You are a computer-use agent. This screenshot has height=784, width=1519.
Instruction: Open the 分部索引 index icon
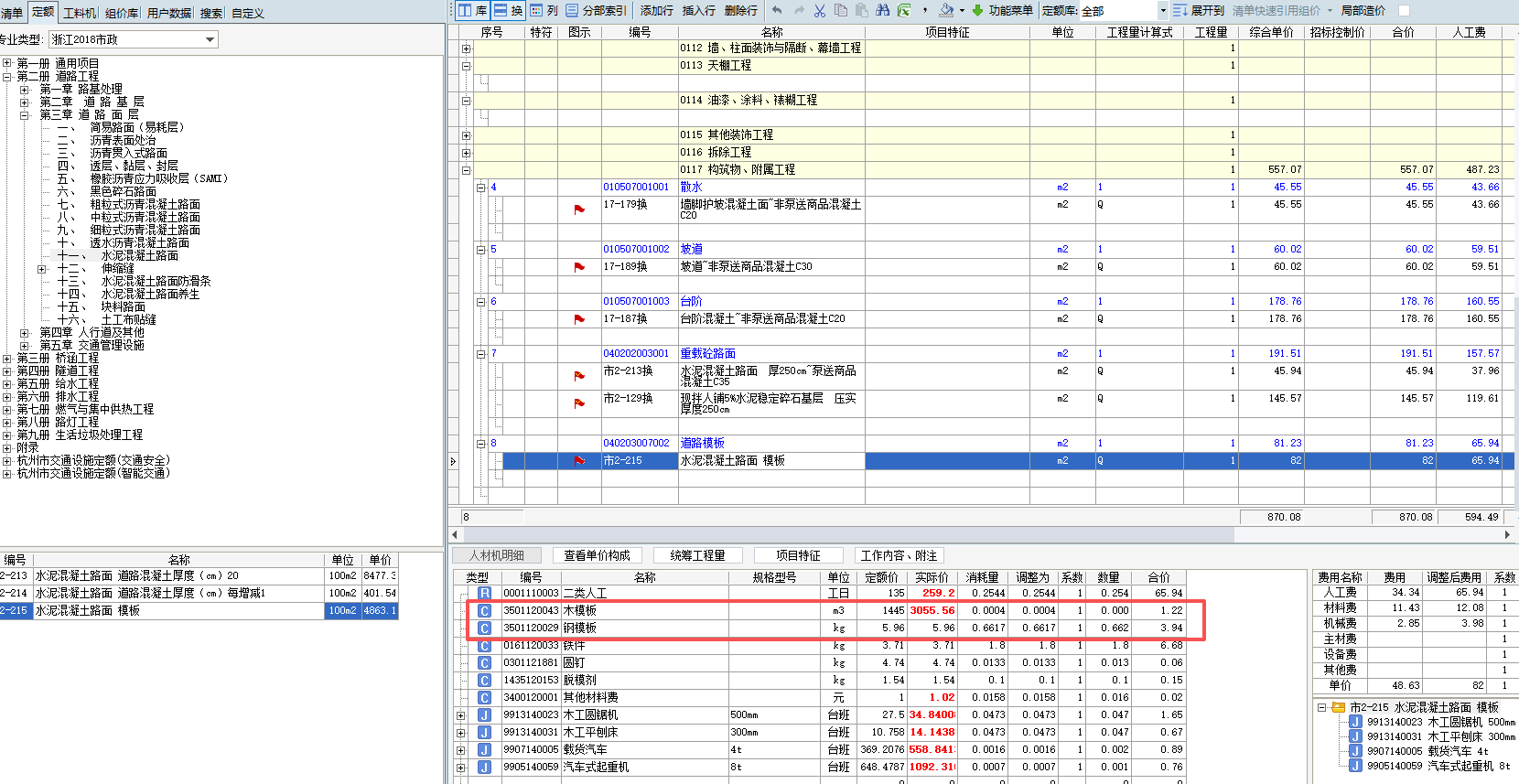click(572, 10)
